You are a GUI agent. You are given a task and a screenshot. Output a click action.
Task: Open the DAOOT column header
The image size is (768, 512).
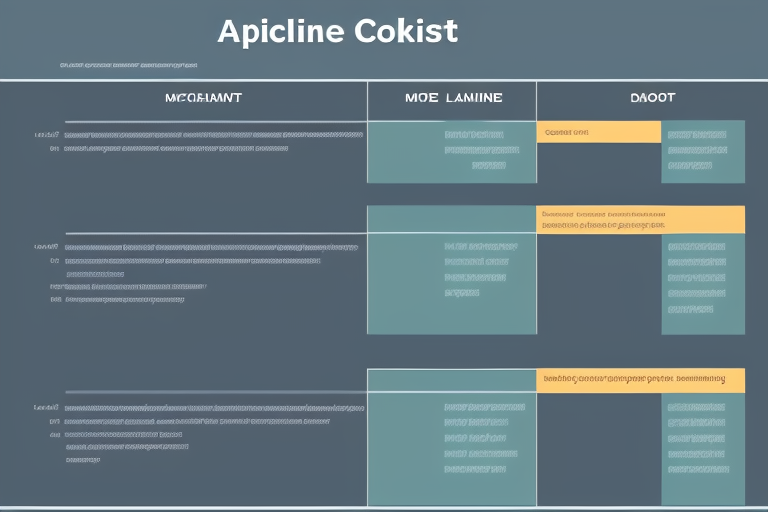pyautogui.click(x=651, y=98)
